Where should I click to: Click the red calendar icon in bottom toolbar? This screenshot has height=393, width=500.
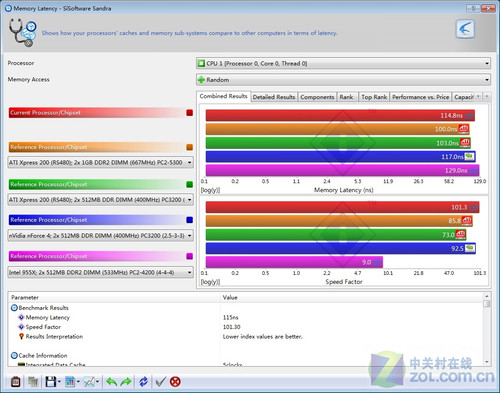[x=16, y=382]
